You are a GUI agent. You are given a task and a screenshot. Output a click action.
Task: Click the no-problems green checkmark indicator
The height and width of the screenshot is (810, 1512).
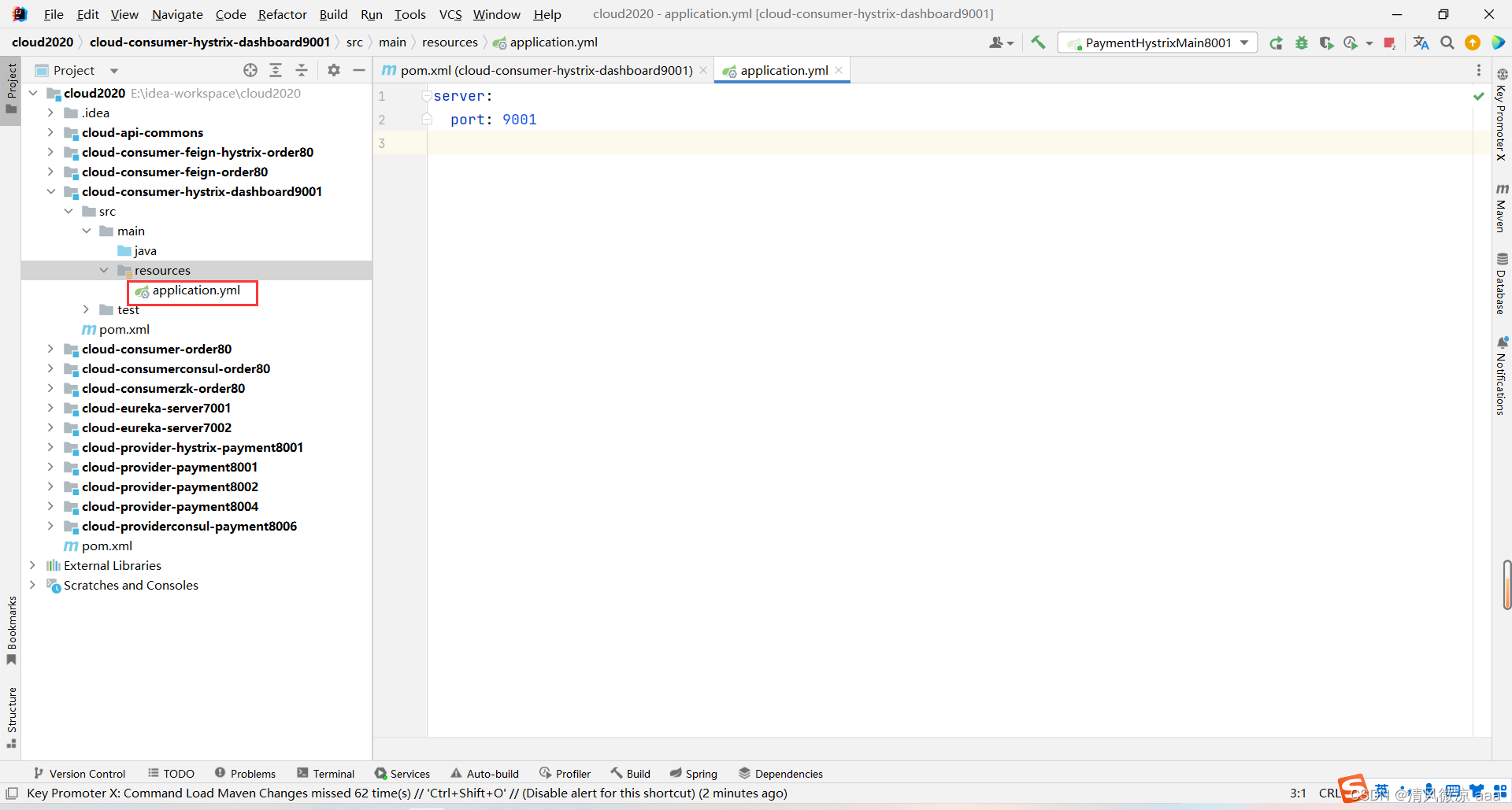1479,96
